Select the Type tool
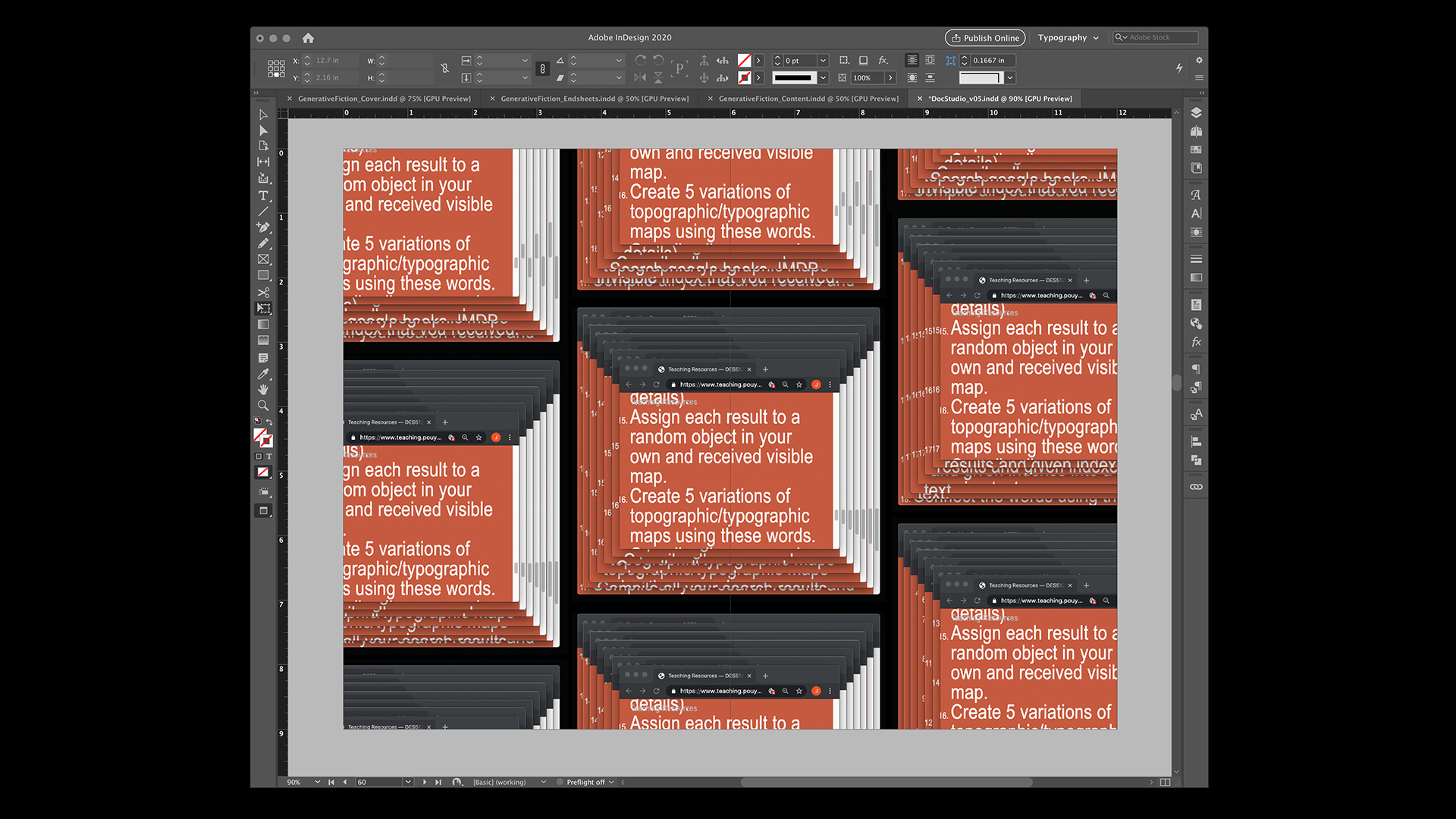 [x=263, y=196]
